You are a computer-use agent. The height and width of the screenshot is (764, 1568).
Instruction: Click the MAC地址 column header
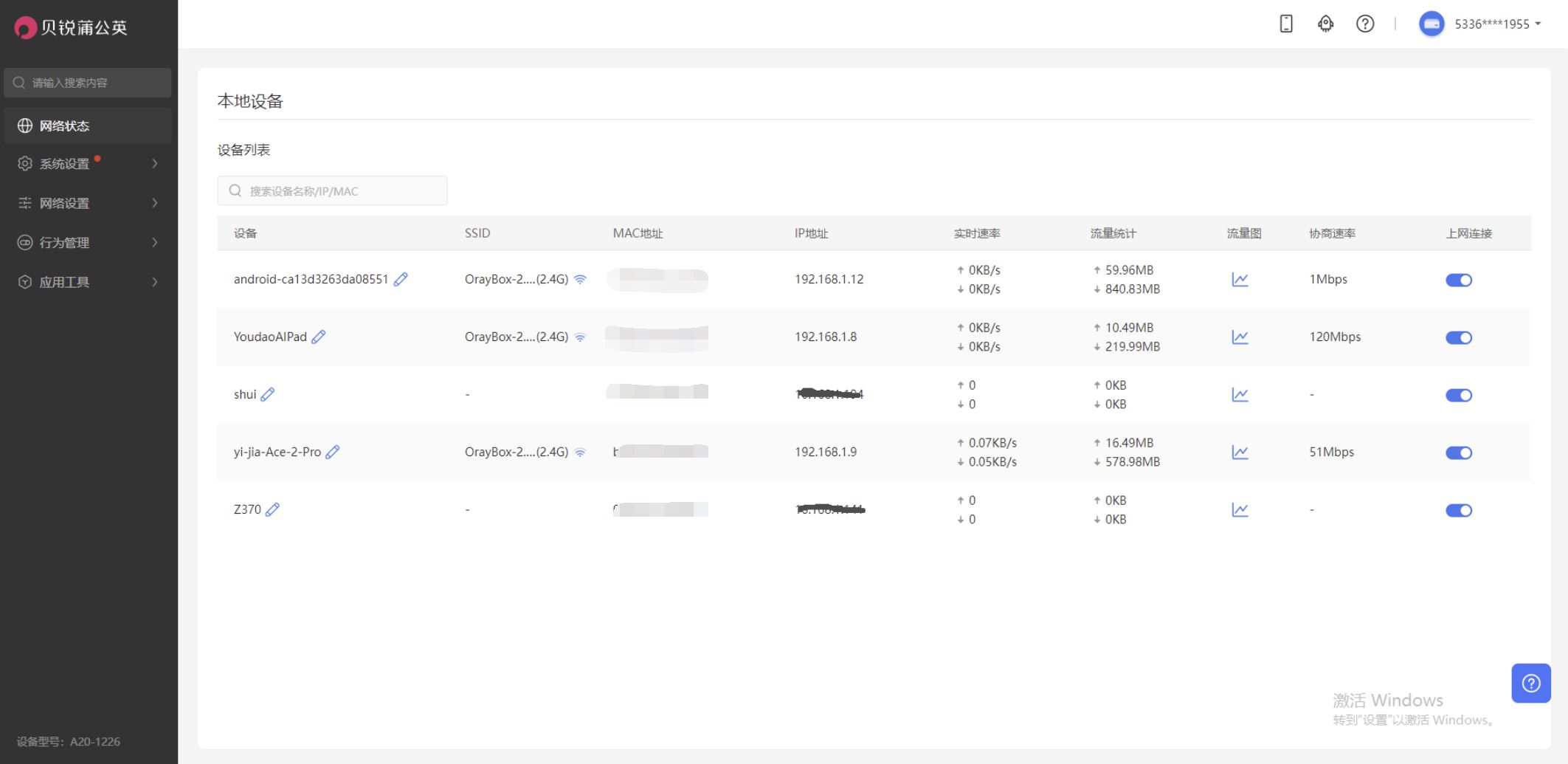638,233
